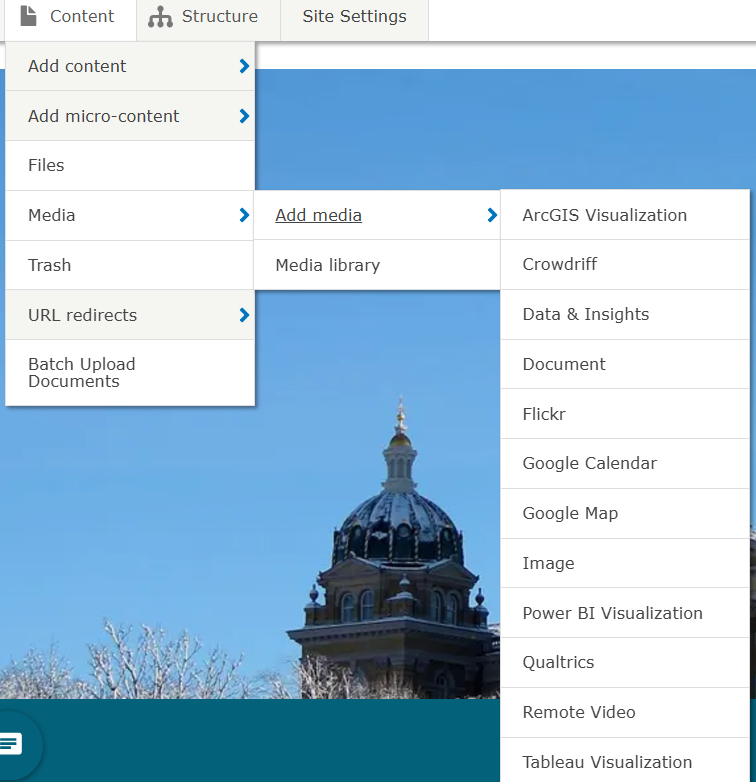Open the Site Settings tab

pyautogui.click(x=354, y=17)
